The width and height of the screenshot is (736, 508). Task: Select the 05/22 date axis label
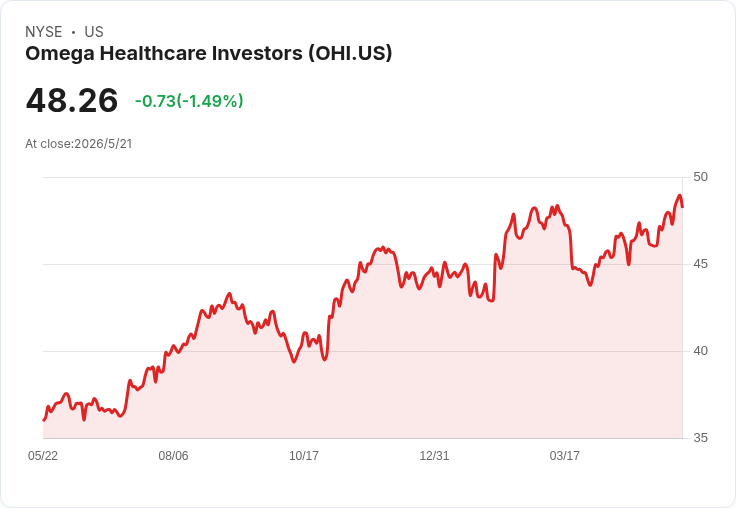(x=43, y=455)
